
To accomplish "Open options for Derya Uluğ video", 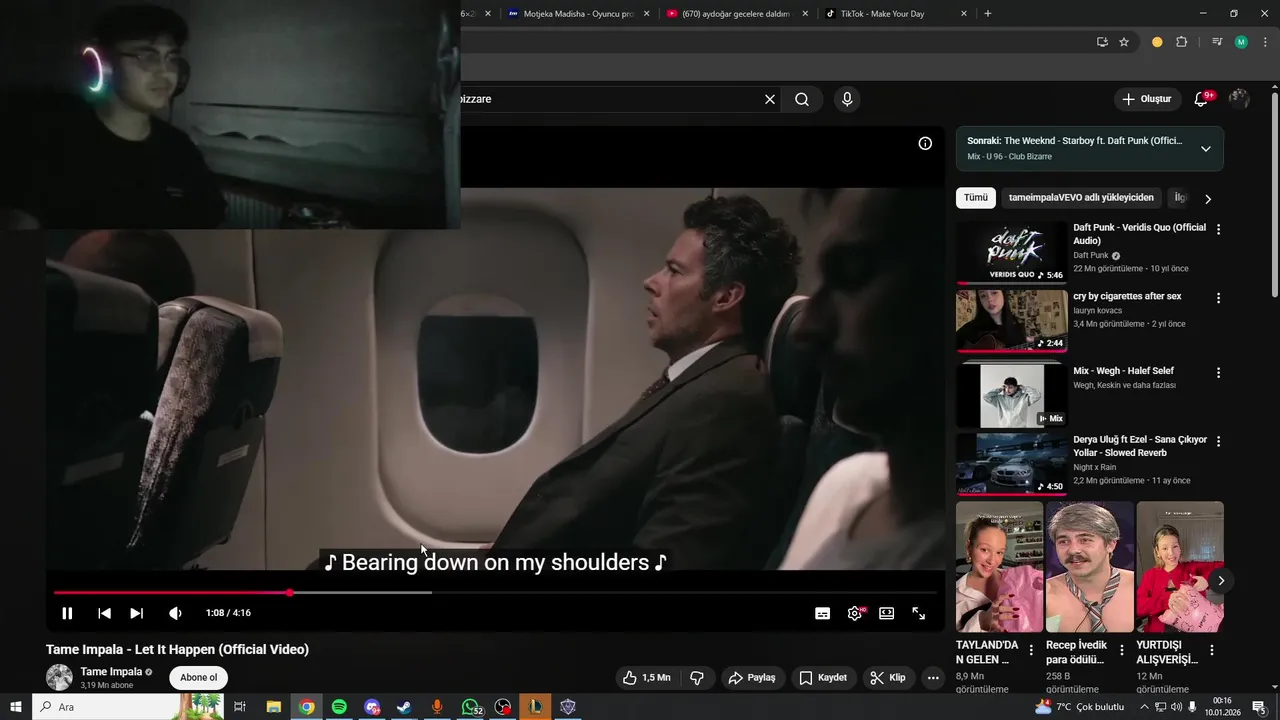I will [1218, 441].
